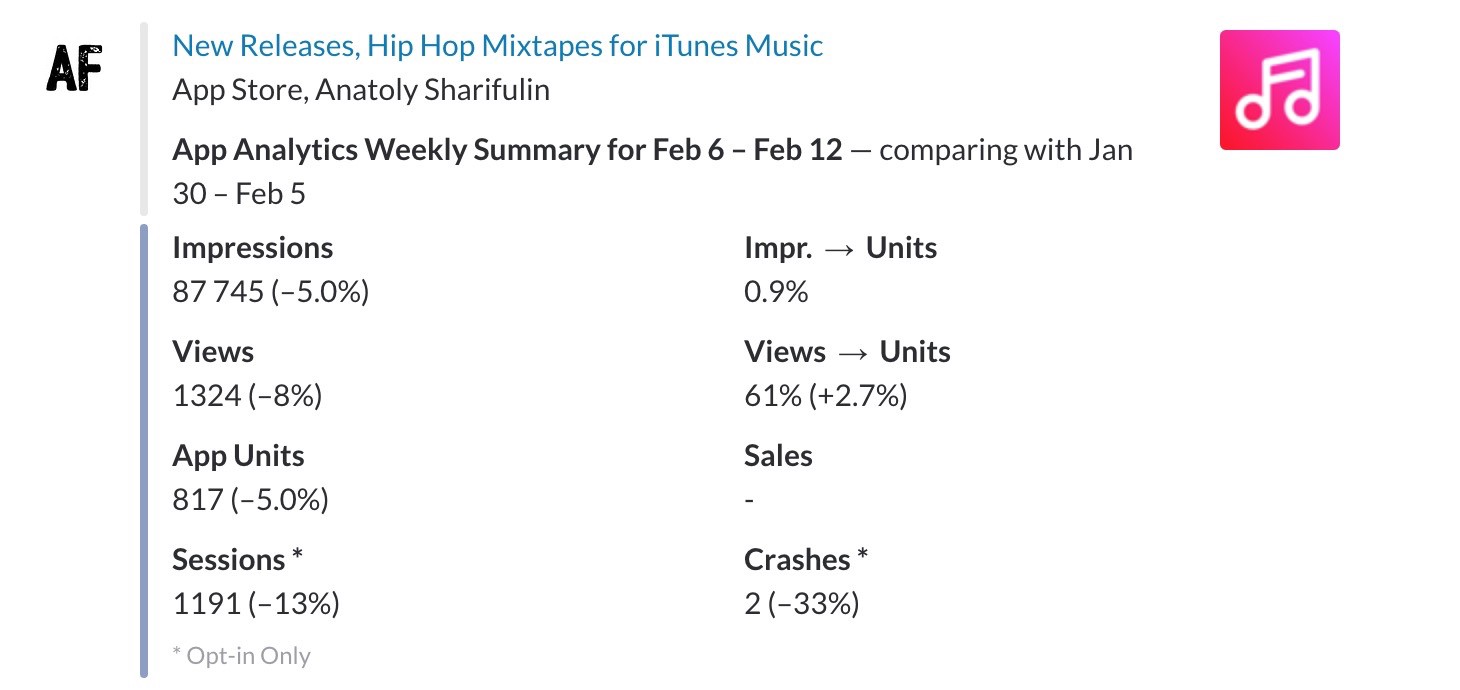This screenshot has height=690, width=1460.
Task: Click the 87 745 impressions value
Action: point(271,292)
